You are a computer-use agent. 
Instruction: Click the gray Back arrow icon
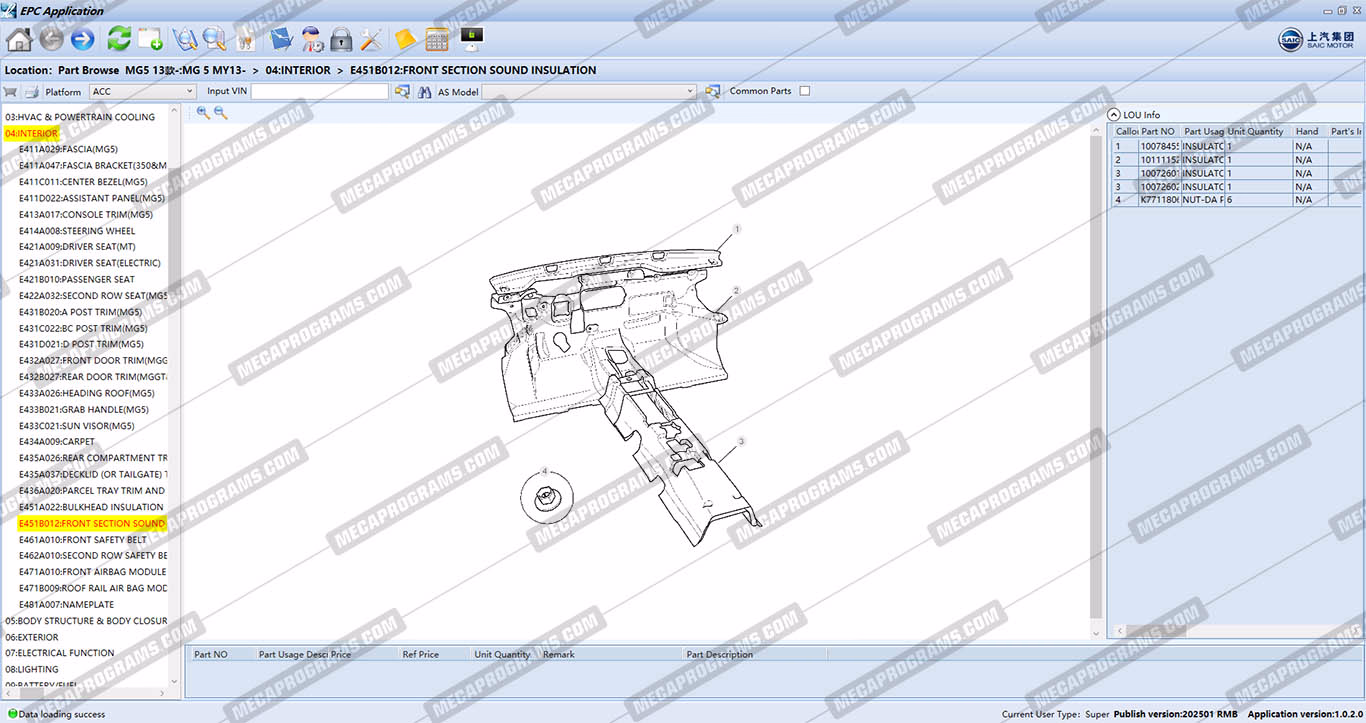click(51, 39)
